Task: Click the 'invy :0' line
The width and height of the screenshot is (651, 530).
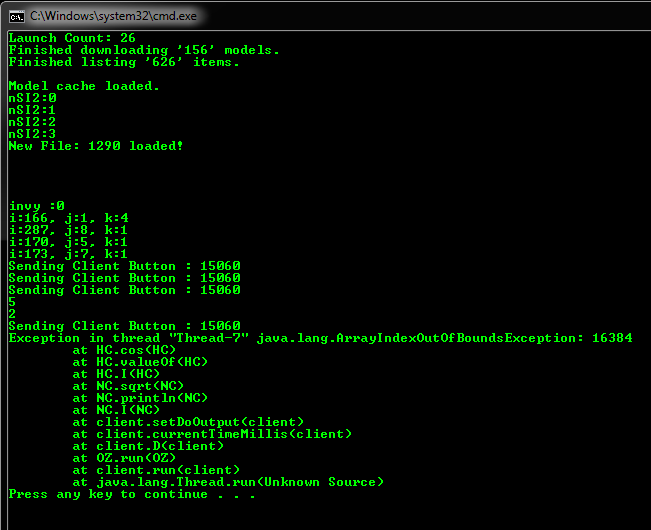Action: (37, 206)
